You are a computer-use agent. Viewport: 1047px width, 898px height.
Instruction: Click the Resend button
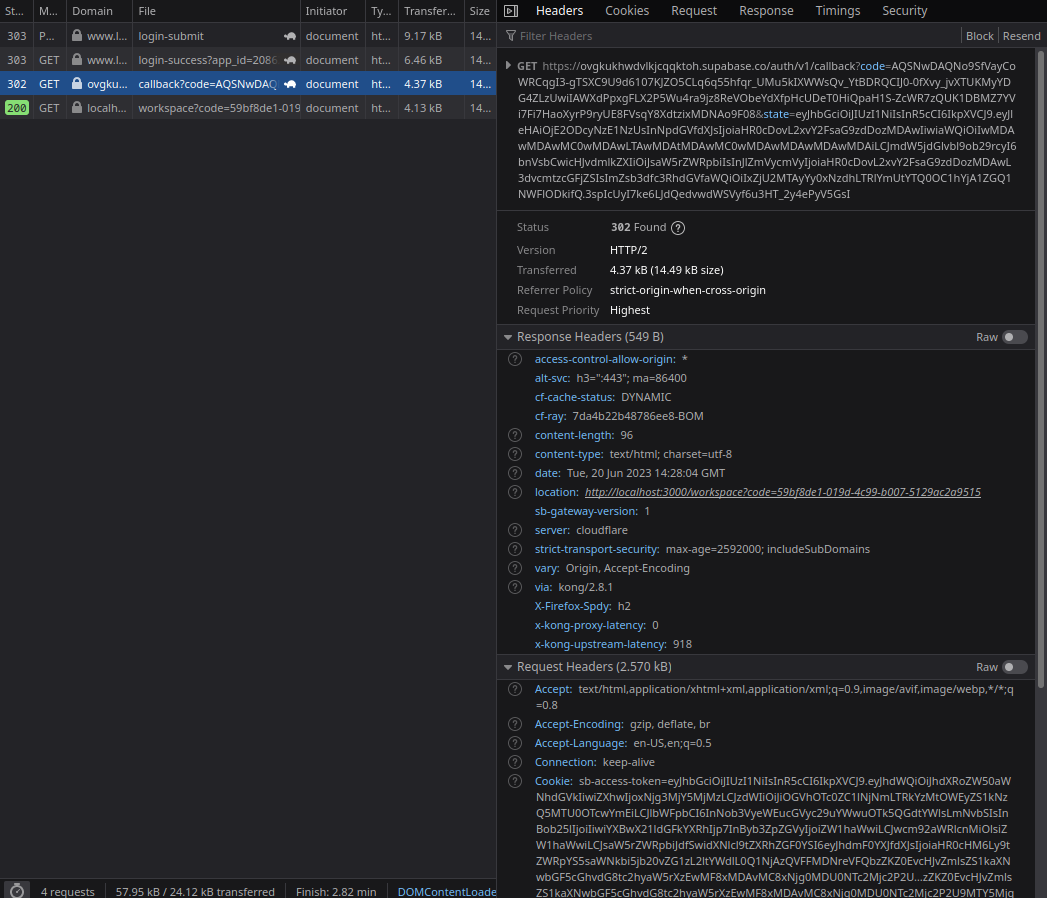click(x=1021, y=35)
